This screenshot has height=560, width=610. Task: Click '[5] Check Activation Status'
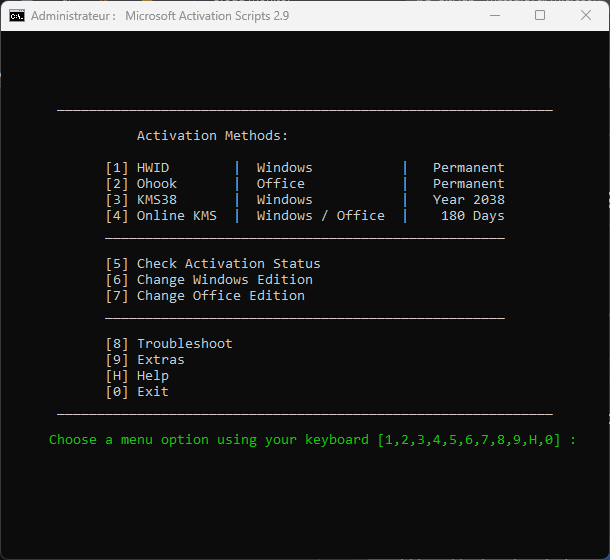[213, 264]
